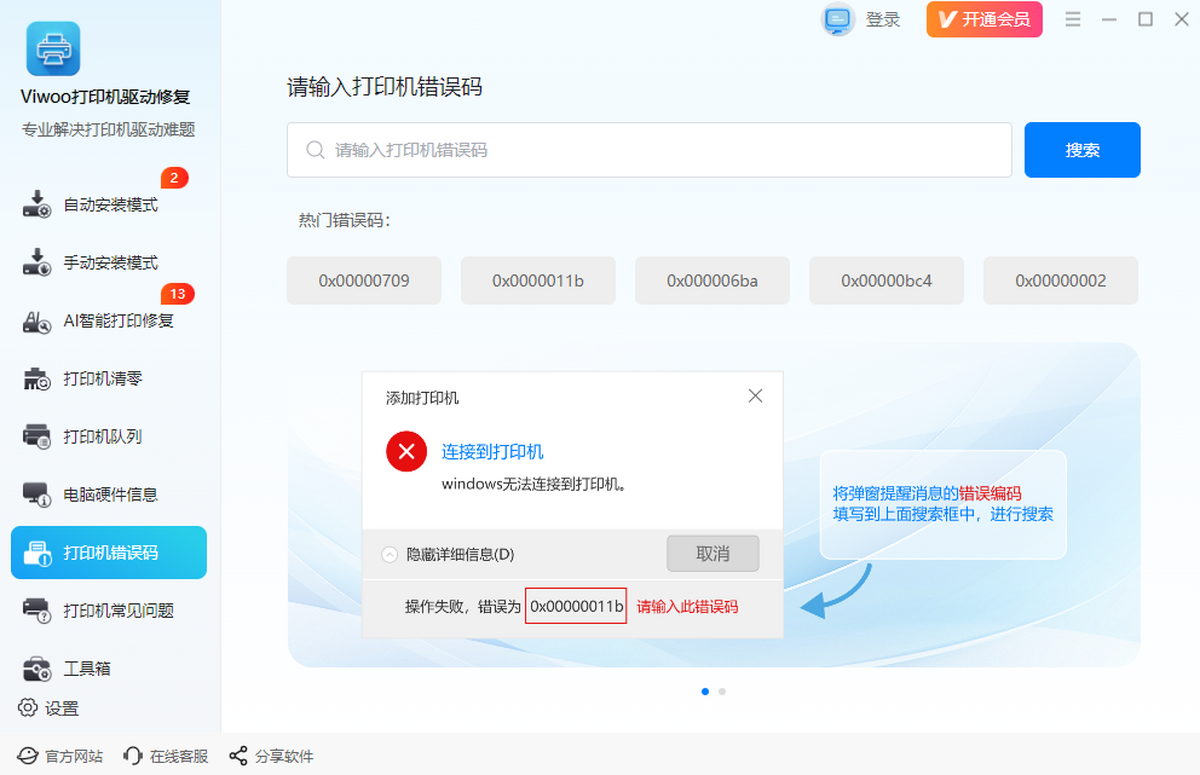Open 电脑硬件信息 in the sidebar

109,495
